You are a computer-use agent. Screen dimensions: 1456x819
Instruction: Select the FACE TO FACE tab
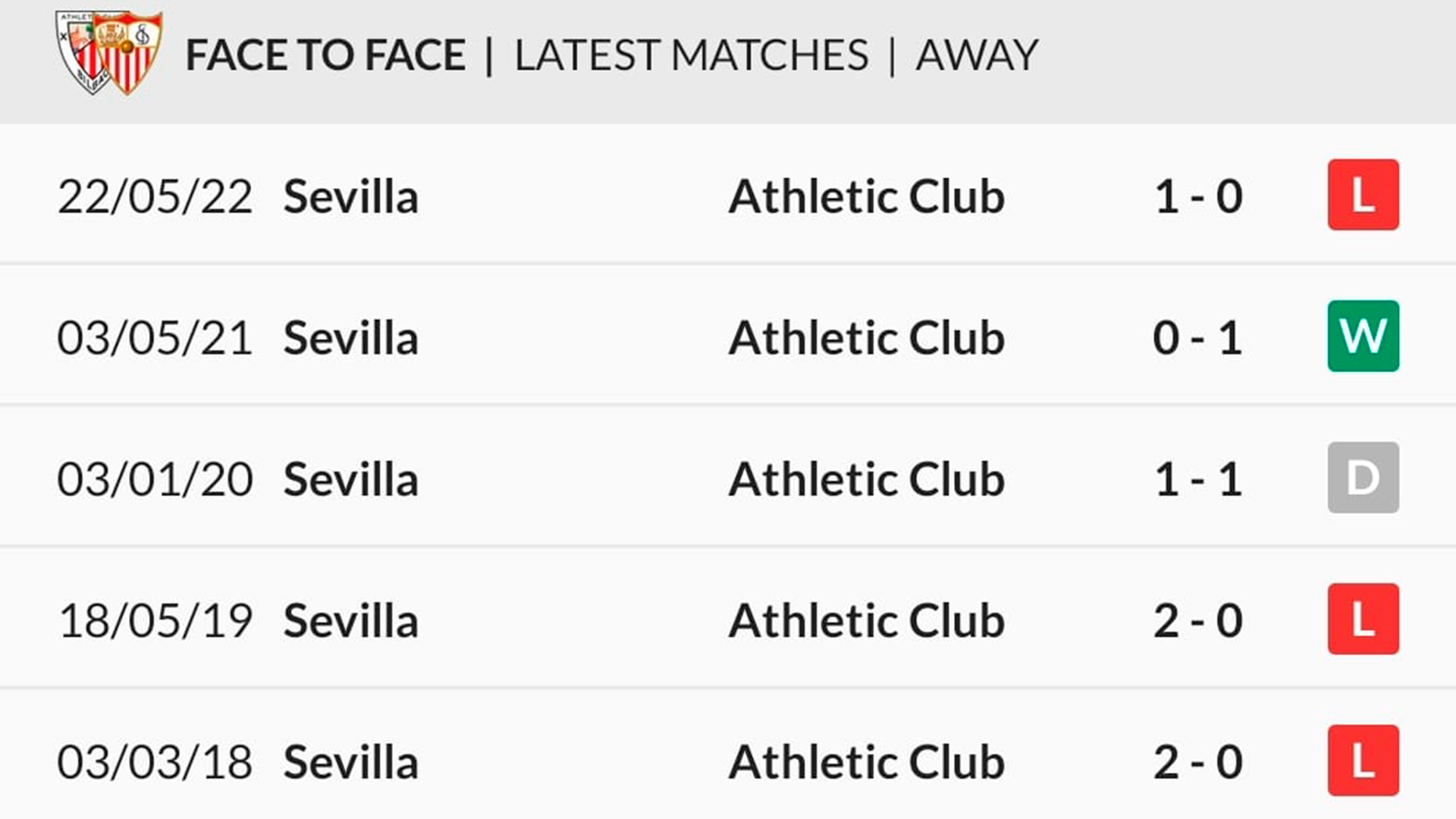[325, 55]
